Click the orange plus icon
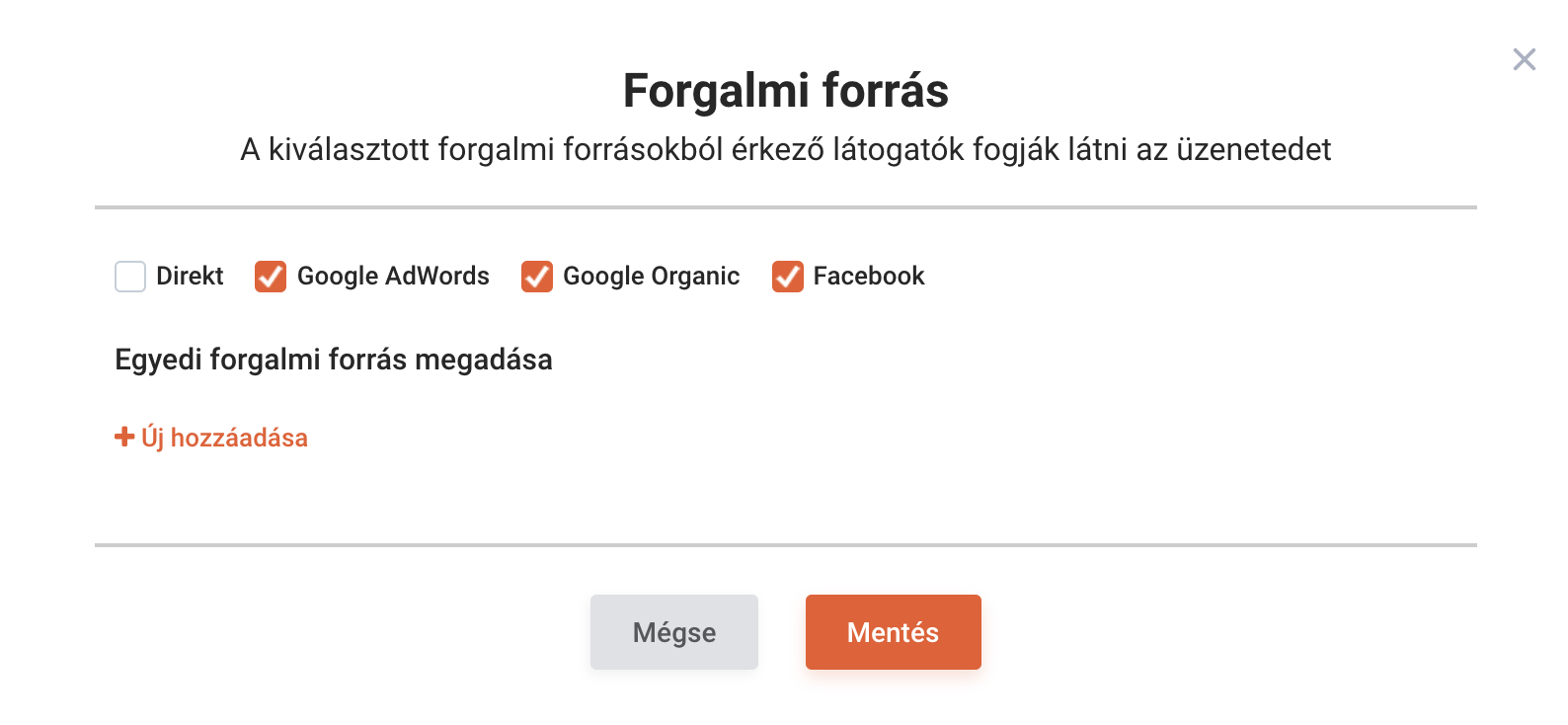The width and height of the screenshot is (1568, 725). click(x=124, y=437)
